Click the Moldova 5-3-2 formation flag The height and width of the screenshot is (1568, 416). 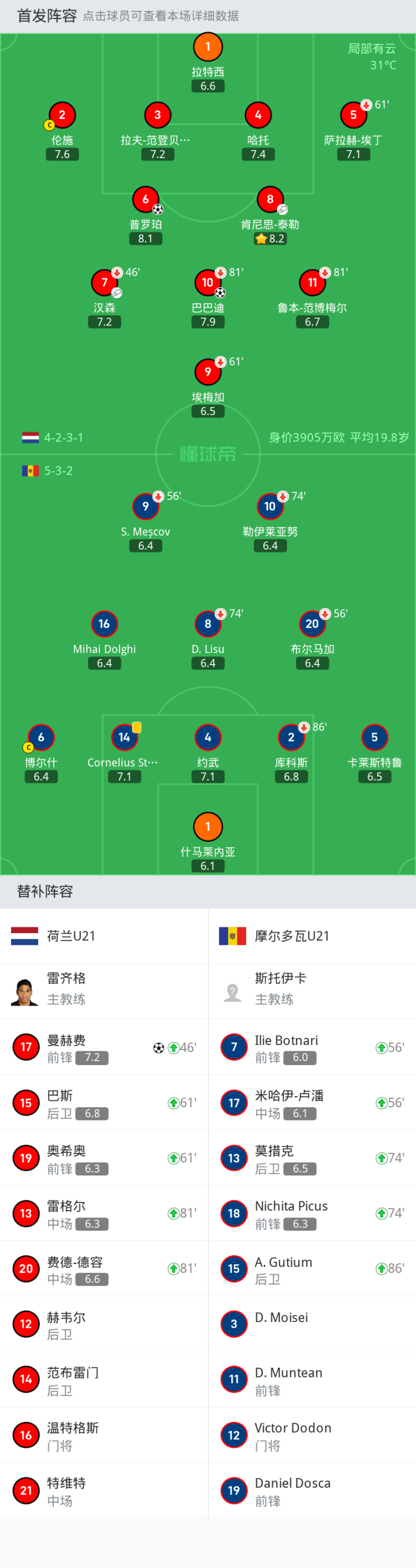[x=31, y=471]
